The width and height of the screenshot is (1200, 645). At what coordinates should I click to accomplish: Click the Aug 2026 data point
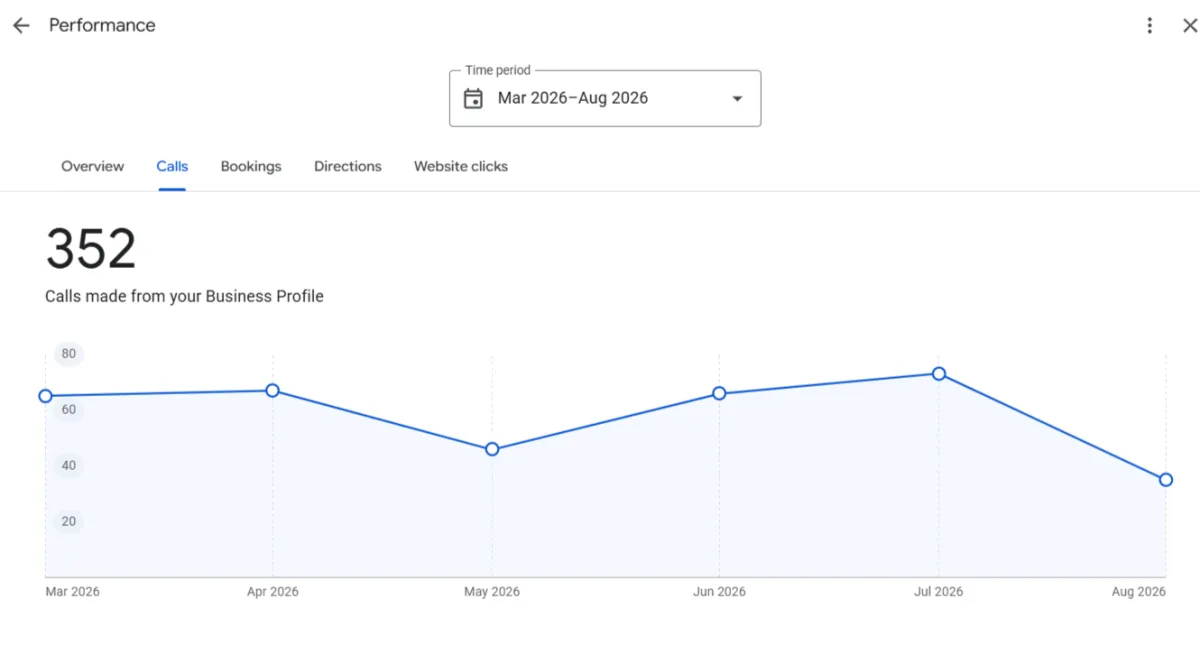[1166, 480]
